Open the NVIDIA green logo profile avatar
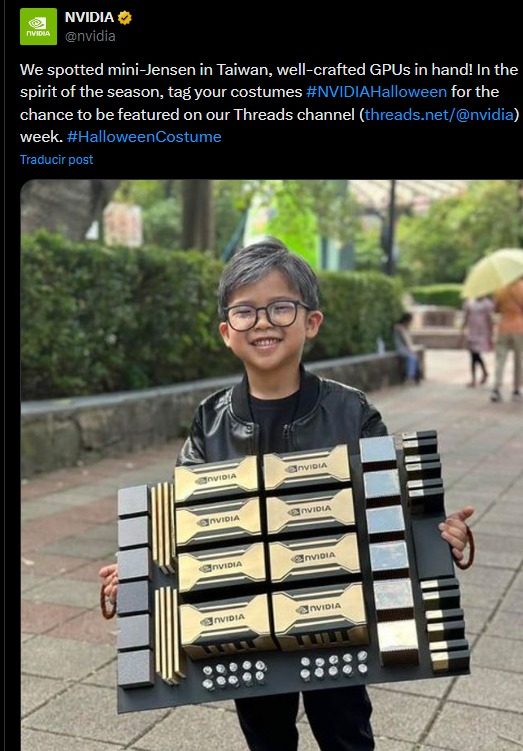Screen dimensions: 523x751 coord(38,26)
